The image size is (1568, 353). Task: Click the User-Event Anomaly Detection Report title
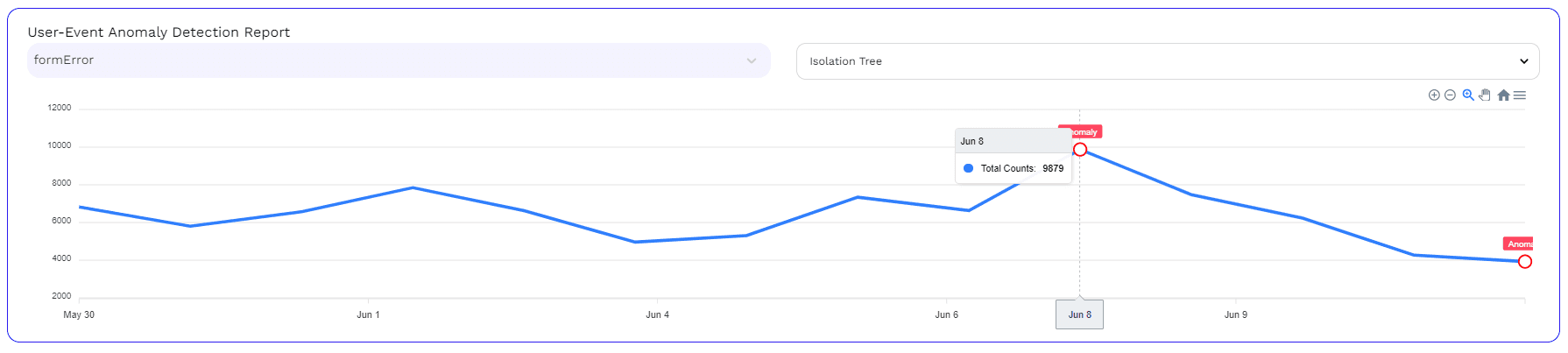[x=159, y=32]
